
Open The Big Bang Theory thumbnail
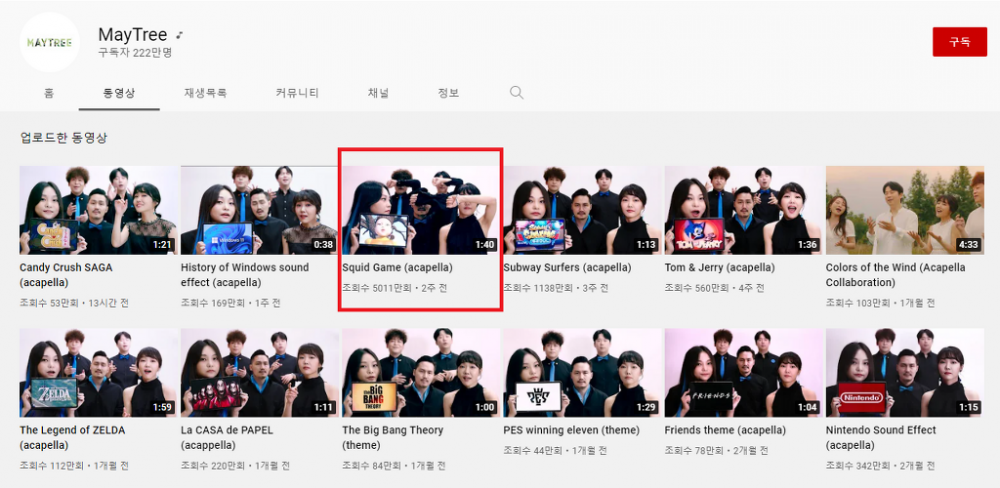(x=420, y=372)
